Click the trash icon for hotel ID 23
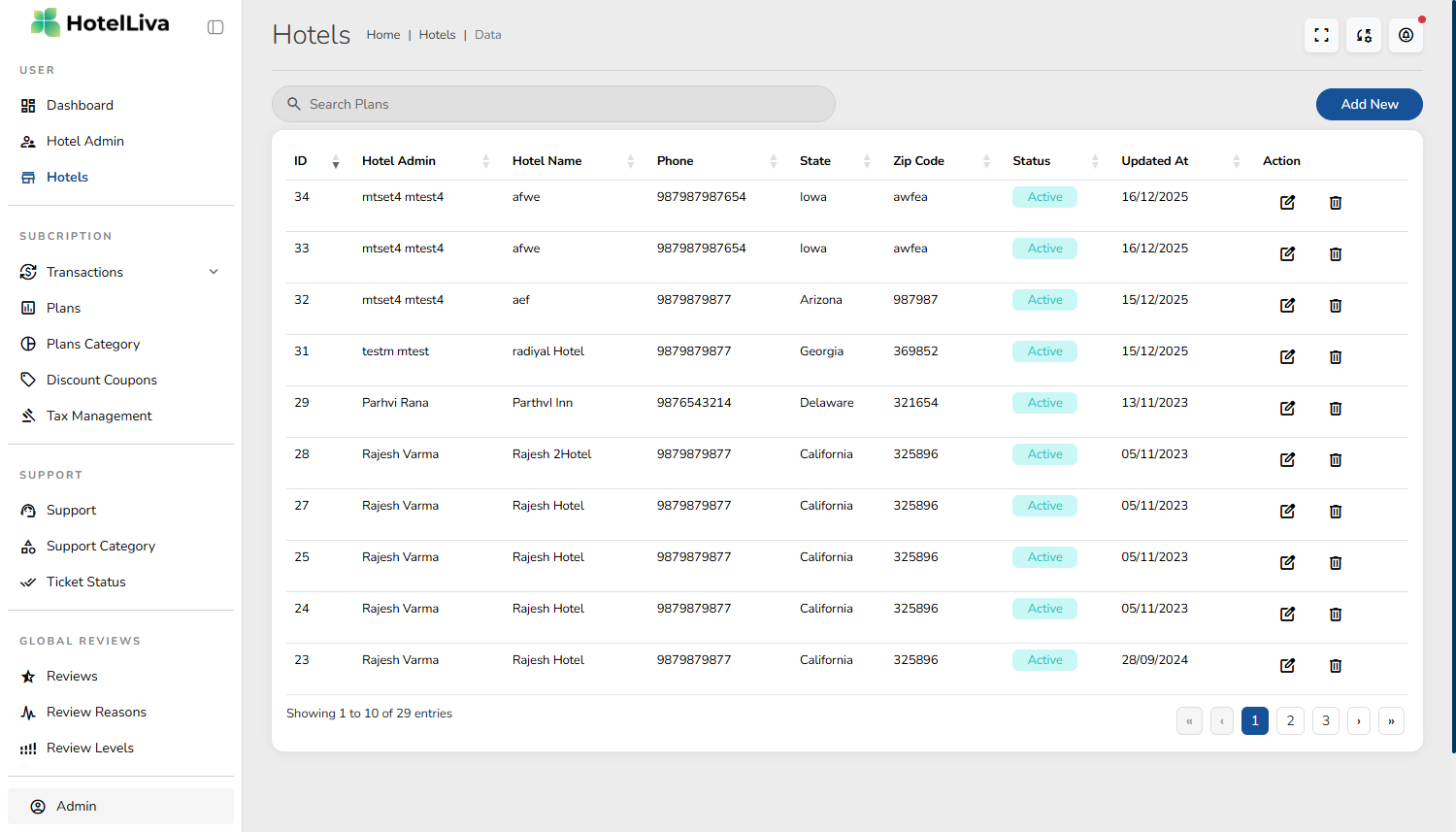1456x832 pixels. coord(1335,666)
